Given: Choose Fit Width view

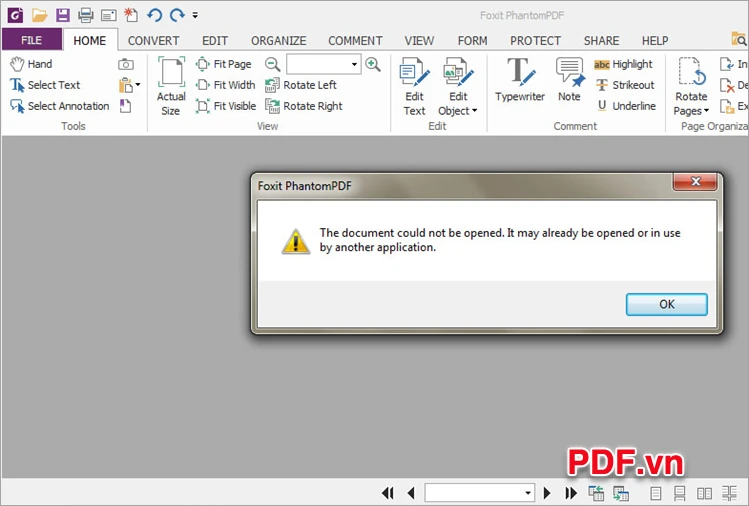Looking at the screenshot, I should (x=225, y=85).
